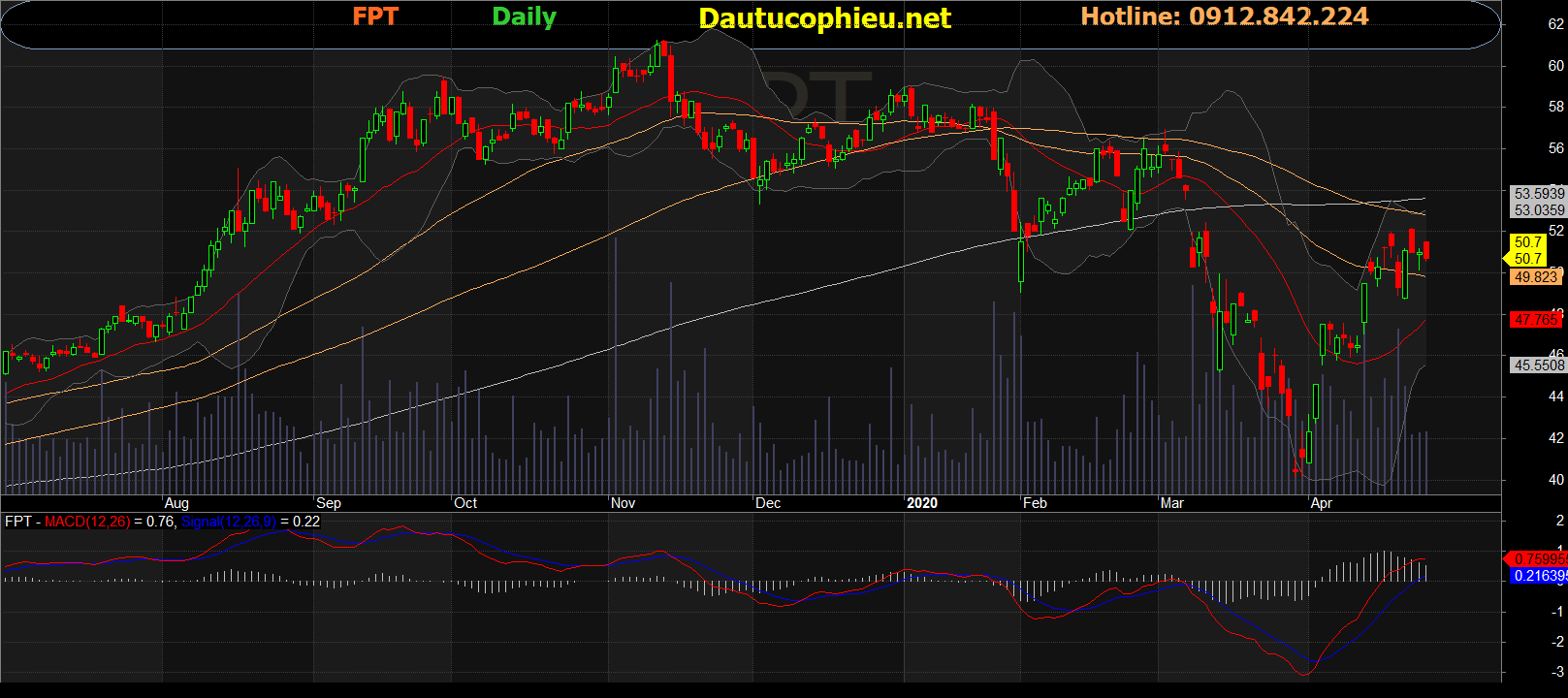The height and width of the screenshot is (698, 1568).
Task: Click the Hotline phone number text
Action: [x=1224, y=16]
